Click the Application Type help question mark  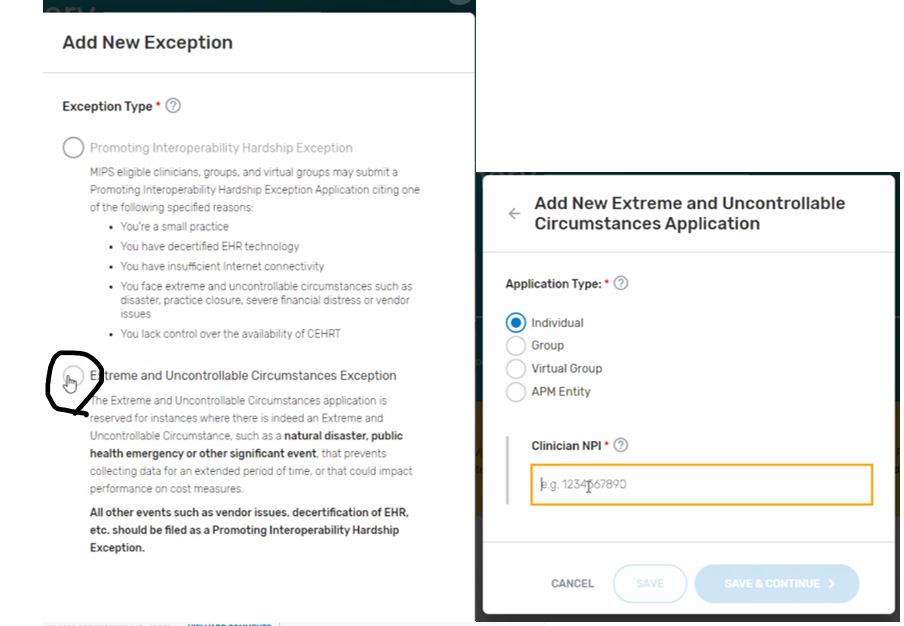[621, 283]
